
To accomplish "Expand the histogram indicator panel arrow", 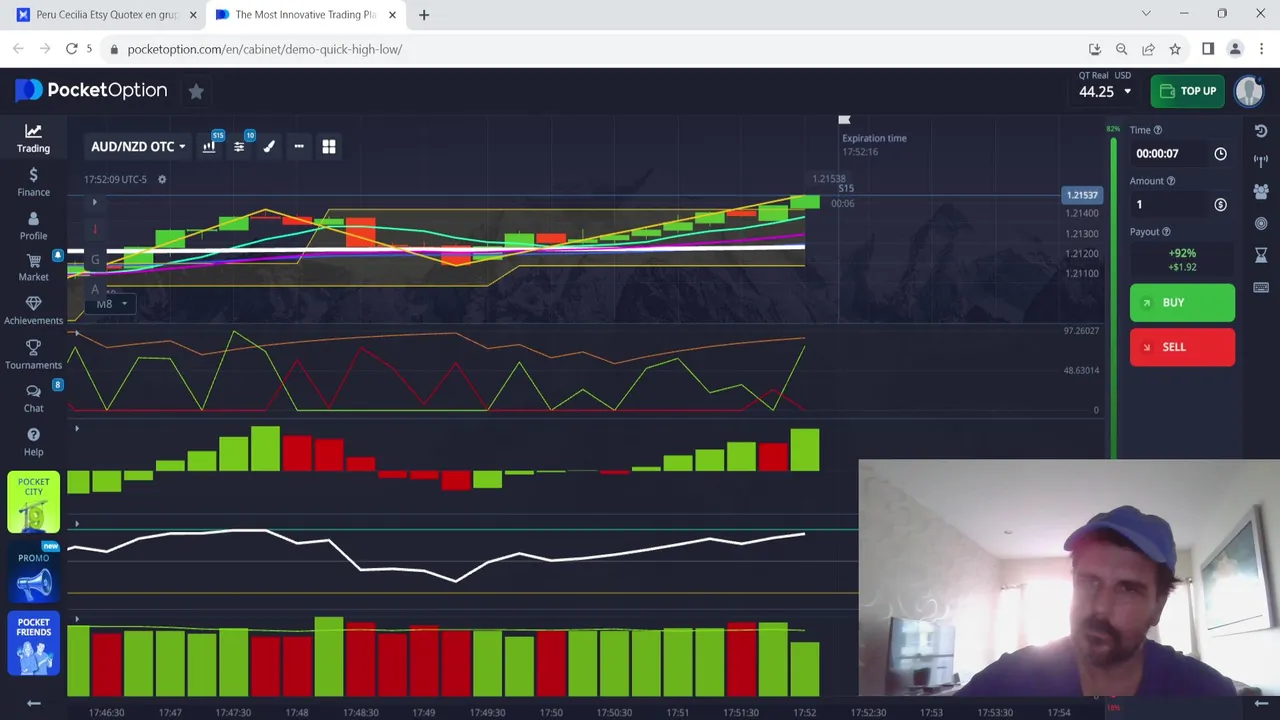I will (x=77, y=429).
